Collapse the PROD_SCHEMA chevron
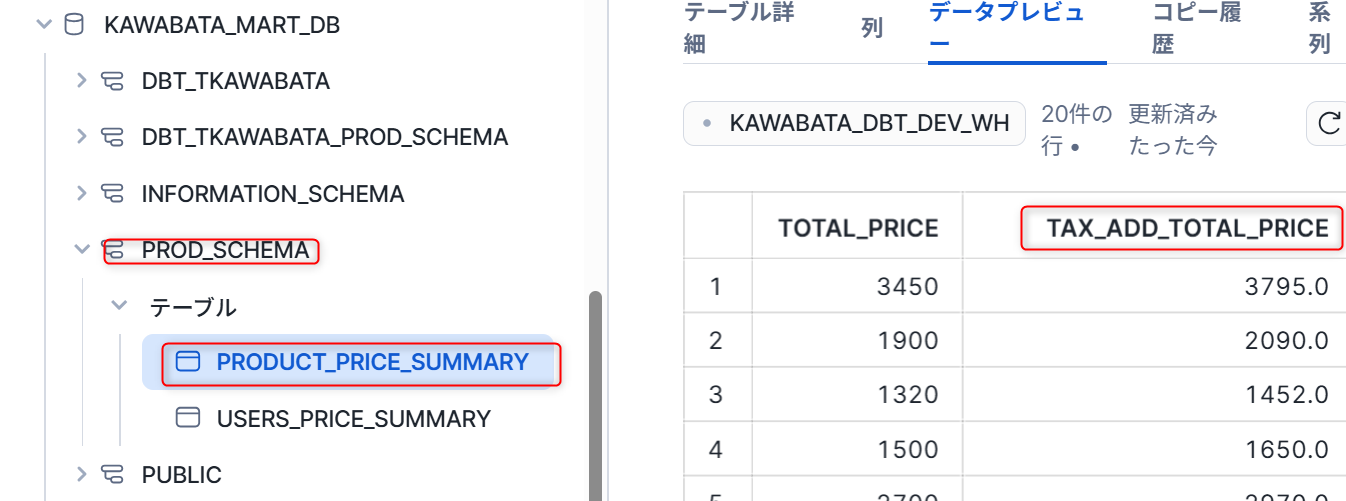The height and width of the screenshot is (501, 1346). point(82,250)
